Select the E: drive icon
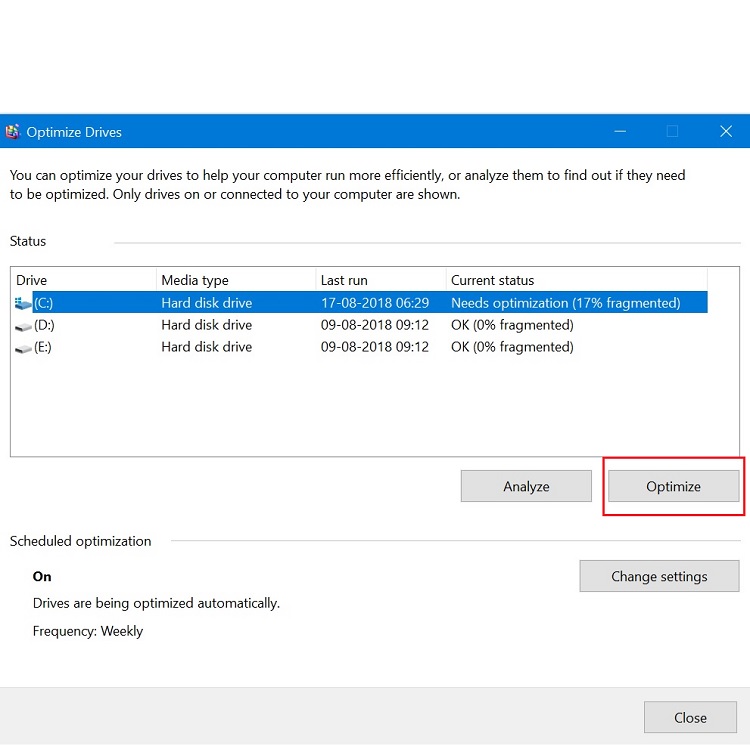 23,349
